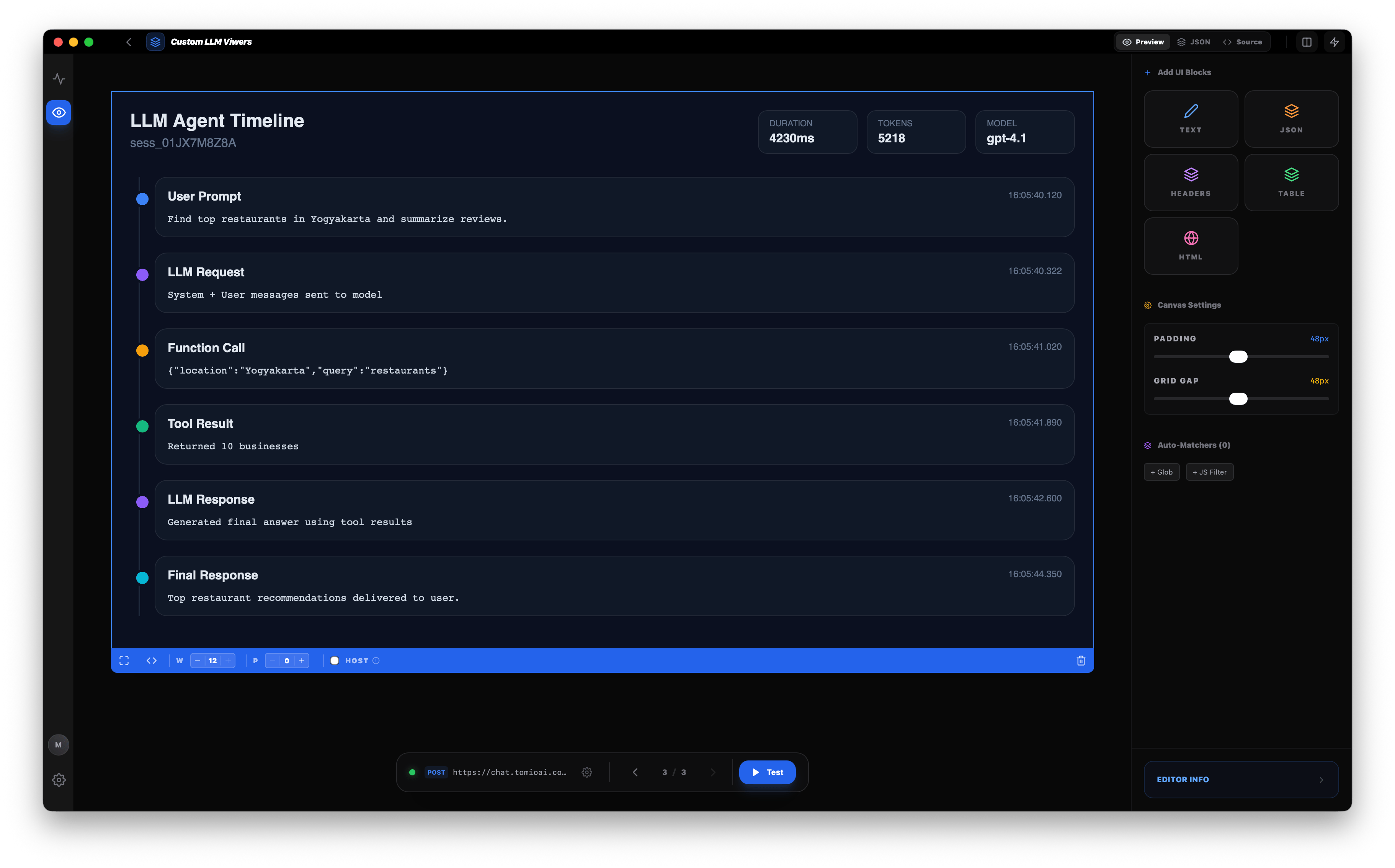Open sidebar settings gear
Viewport: 1395px width, 868px height.
point(59,780)
